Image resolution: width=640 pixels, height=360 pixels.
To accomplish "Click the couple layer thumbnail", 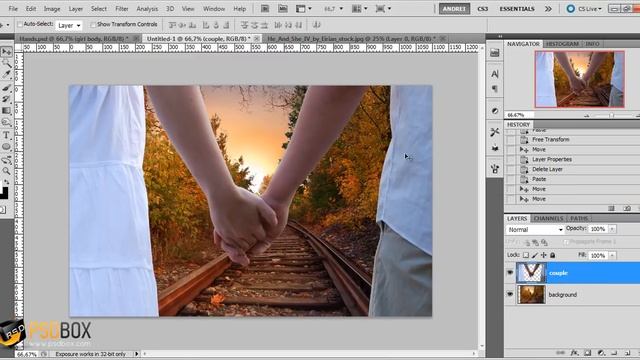I will click(531, 273).
